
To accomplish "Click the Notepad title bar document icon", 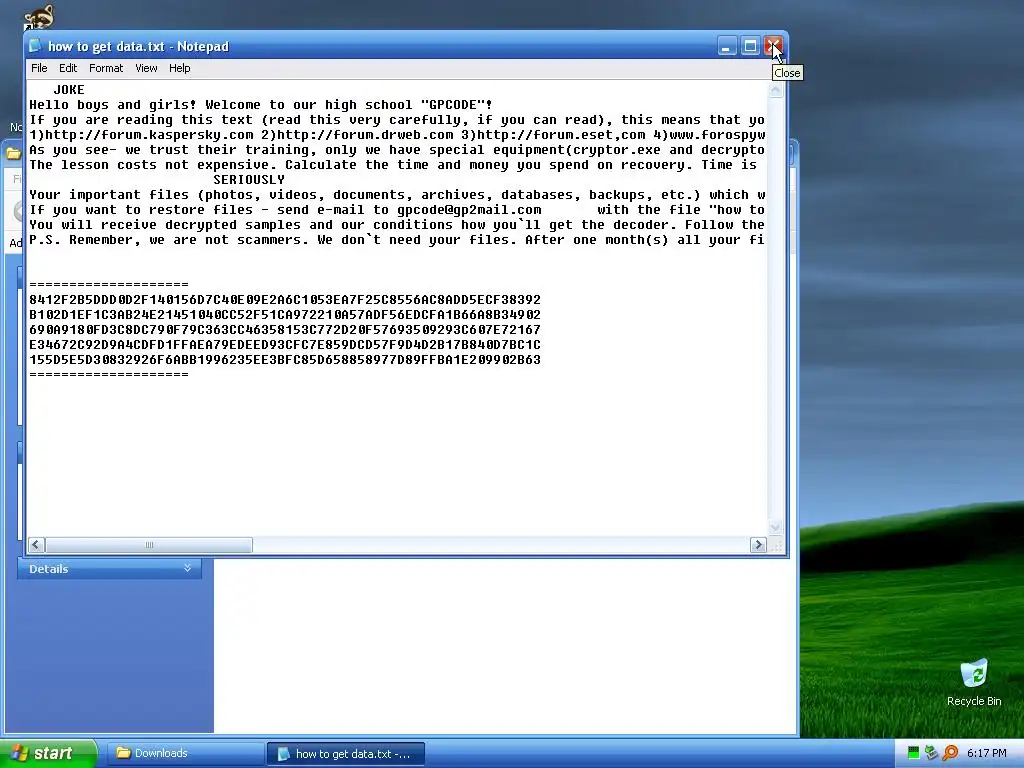I will coord(35,46).
